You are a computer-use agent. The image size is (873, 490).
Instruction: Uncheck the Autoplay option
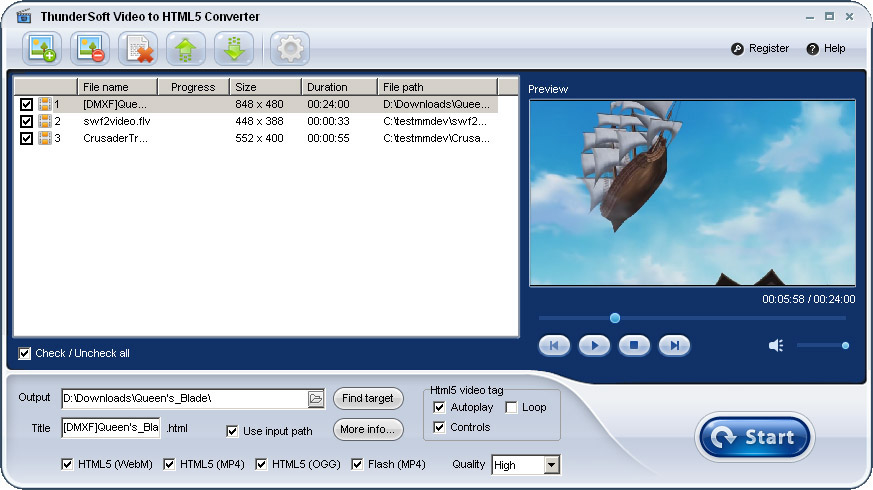click(439, 407)
